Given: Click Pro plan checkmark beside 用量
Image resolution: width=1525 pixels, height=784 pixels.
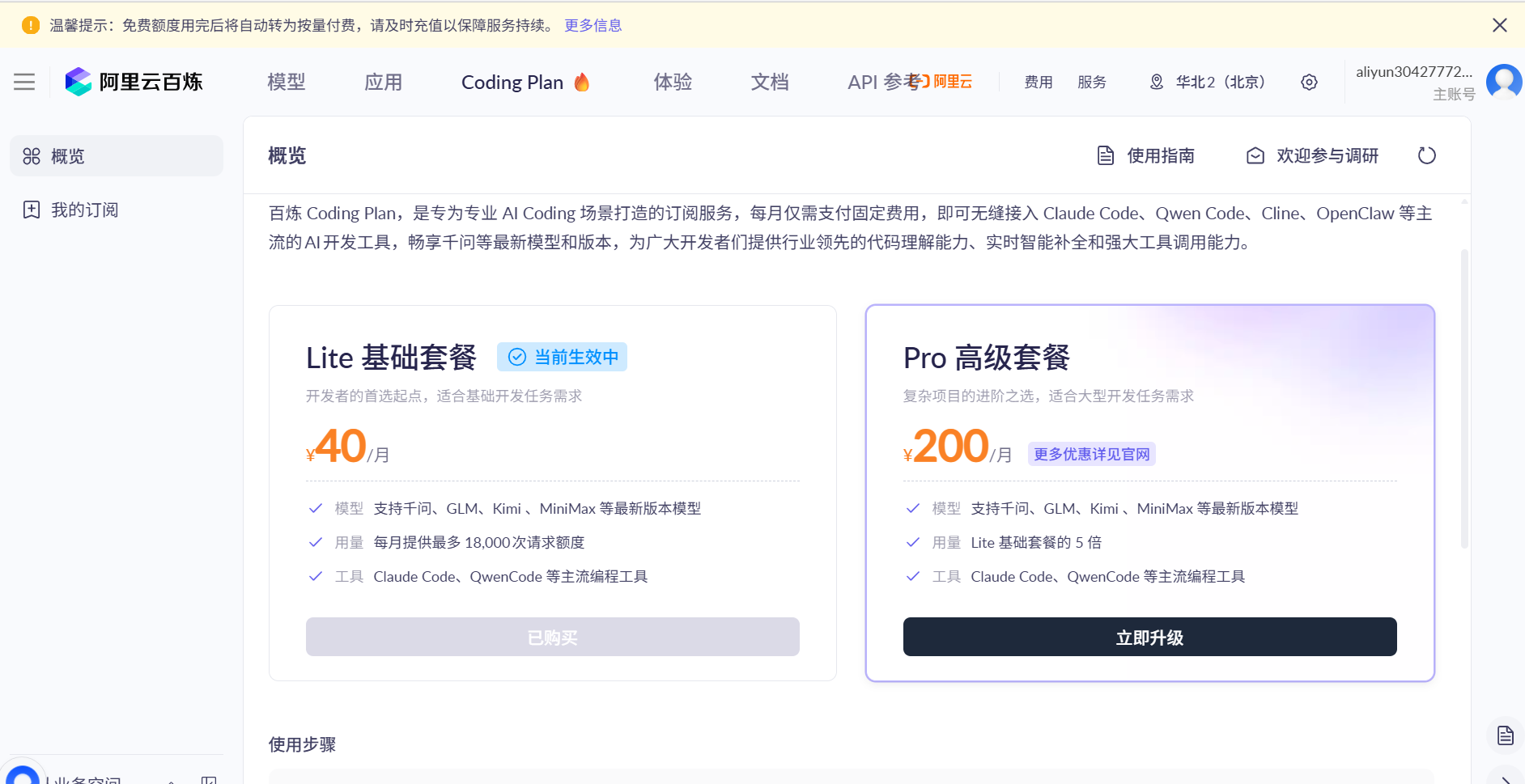Looking at the screenshot, I should click(x=913, y=542).
